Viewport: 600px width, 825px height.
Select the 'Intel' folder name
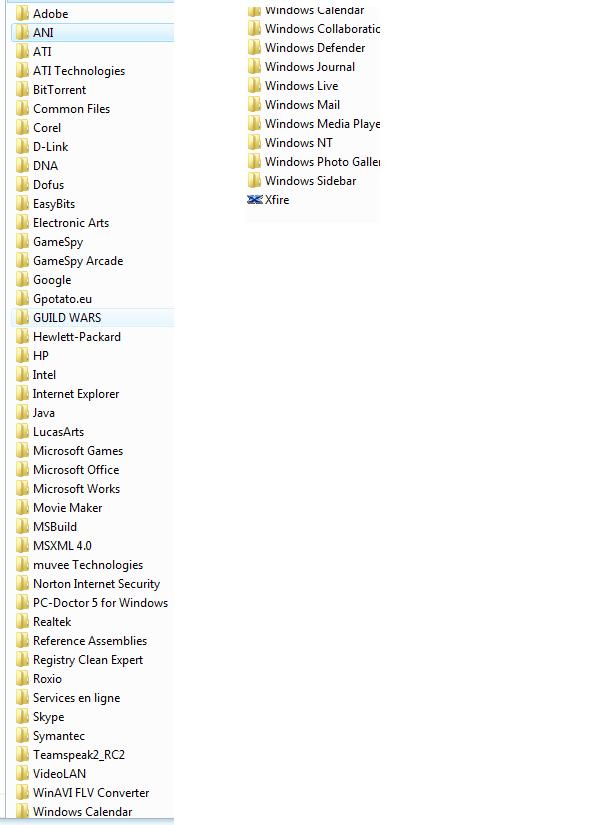coord(44,375)
